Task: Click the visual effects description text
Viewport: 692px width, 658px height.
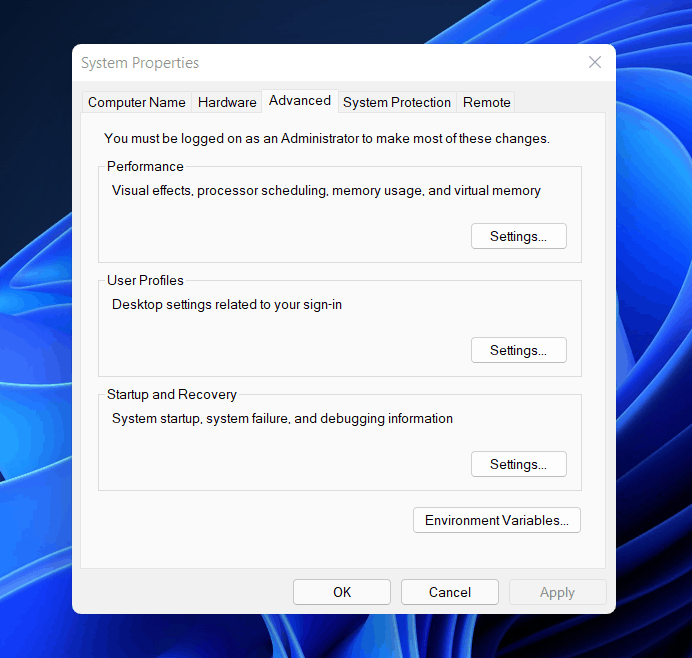Action: click(x=326, y=191)
